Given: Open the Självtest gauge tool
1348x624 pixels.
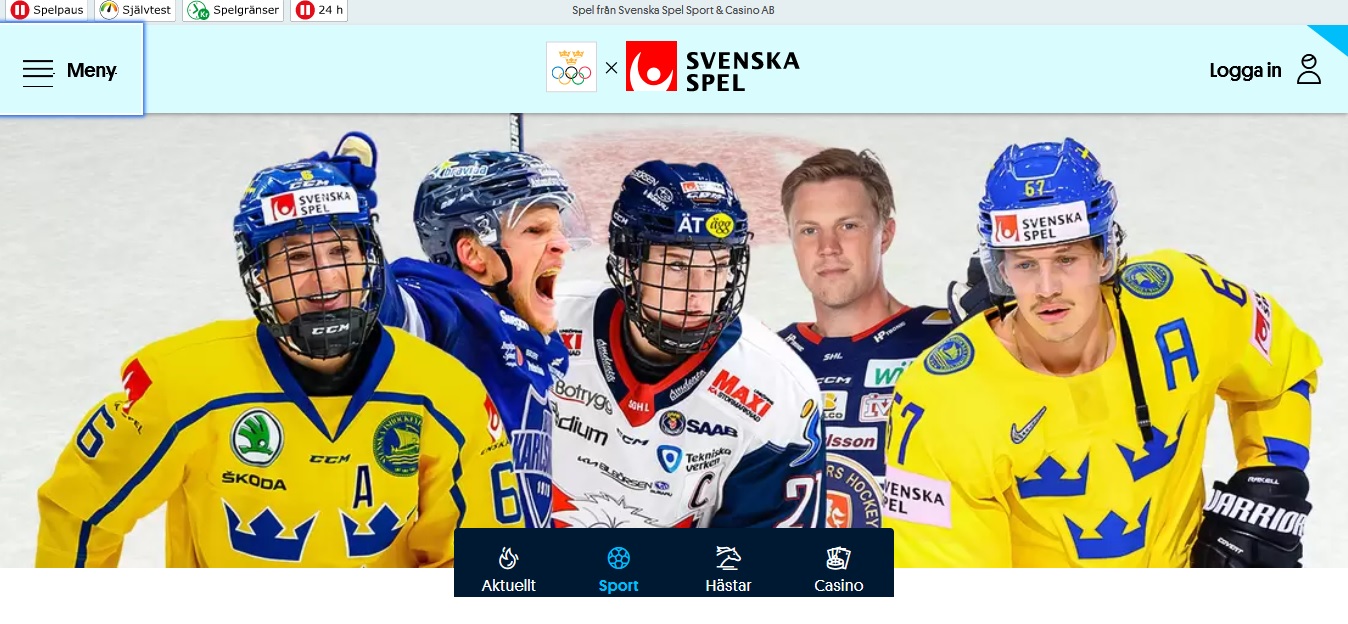Looking at the screenshot, I should 136,10.
